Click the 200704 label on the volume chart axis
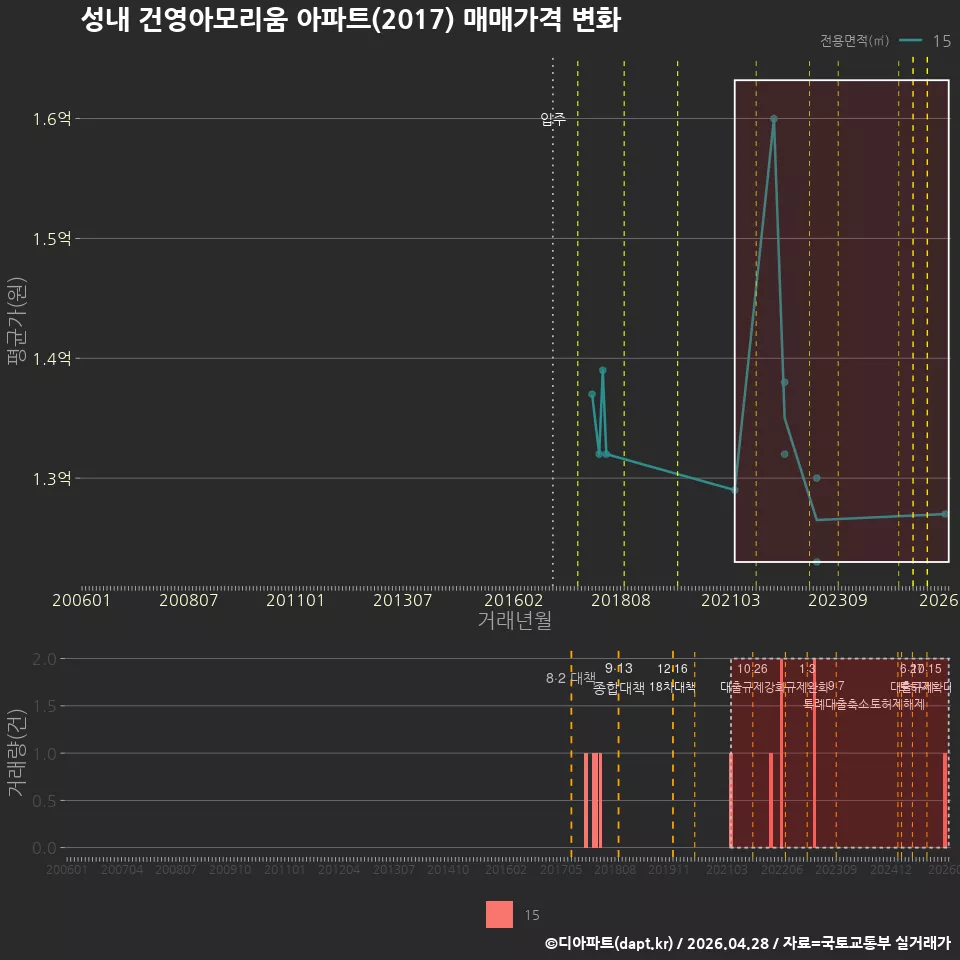This screenshot has width=960, height=960. click(x=122, y=869)
